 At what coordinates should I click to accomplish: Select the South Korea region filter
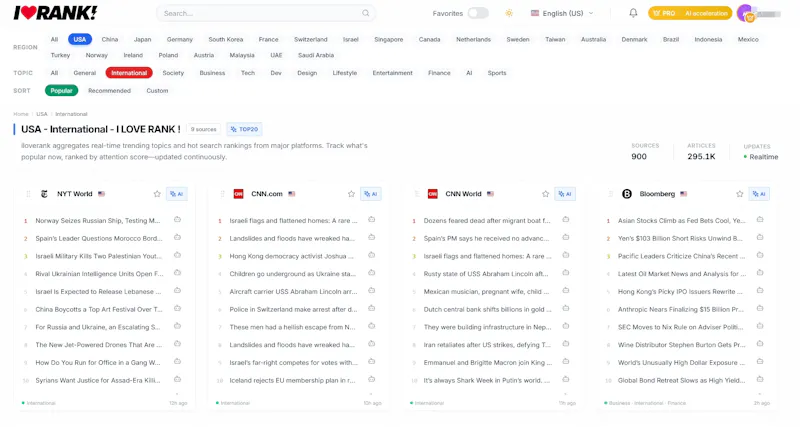click(226, 39)
